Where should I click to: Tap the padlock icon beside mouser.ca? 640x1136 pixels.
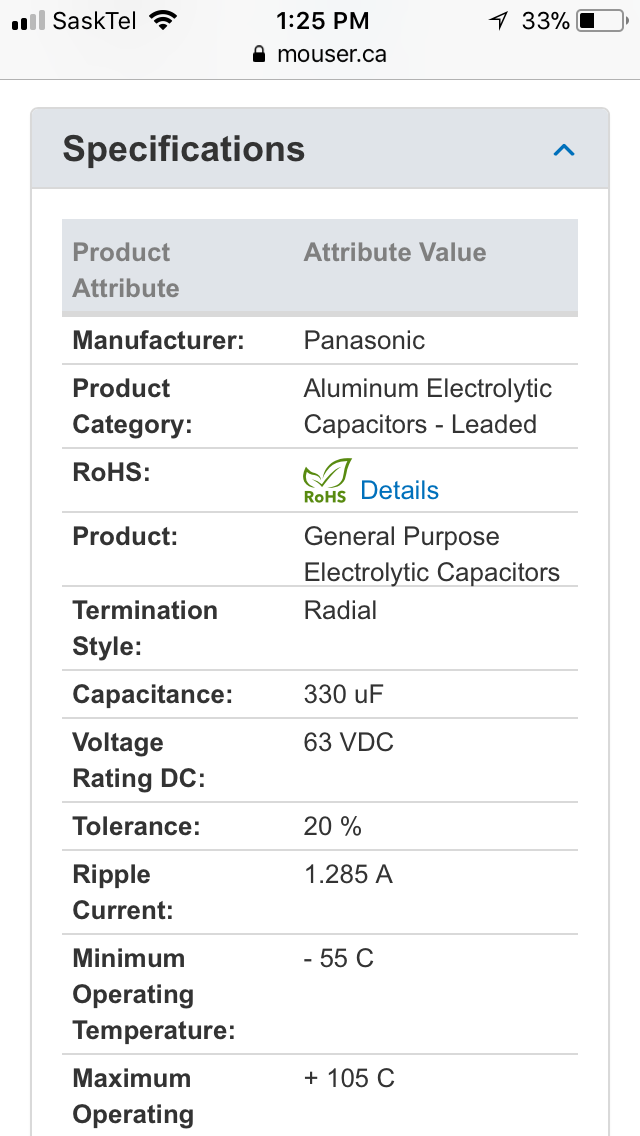(259, 54)
